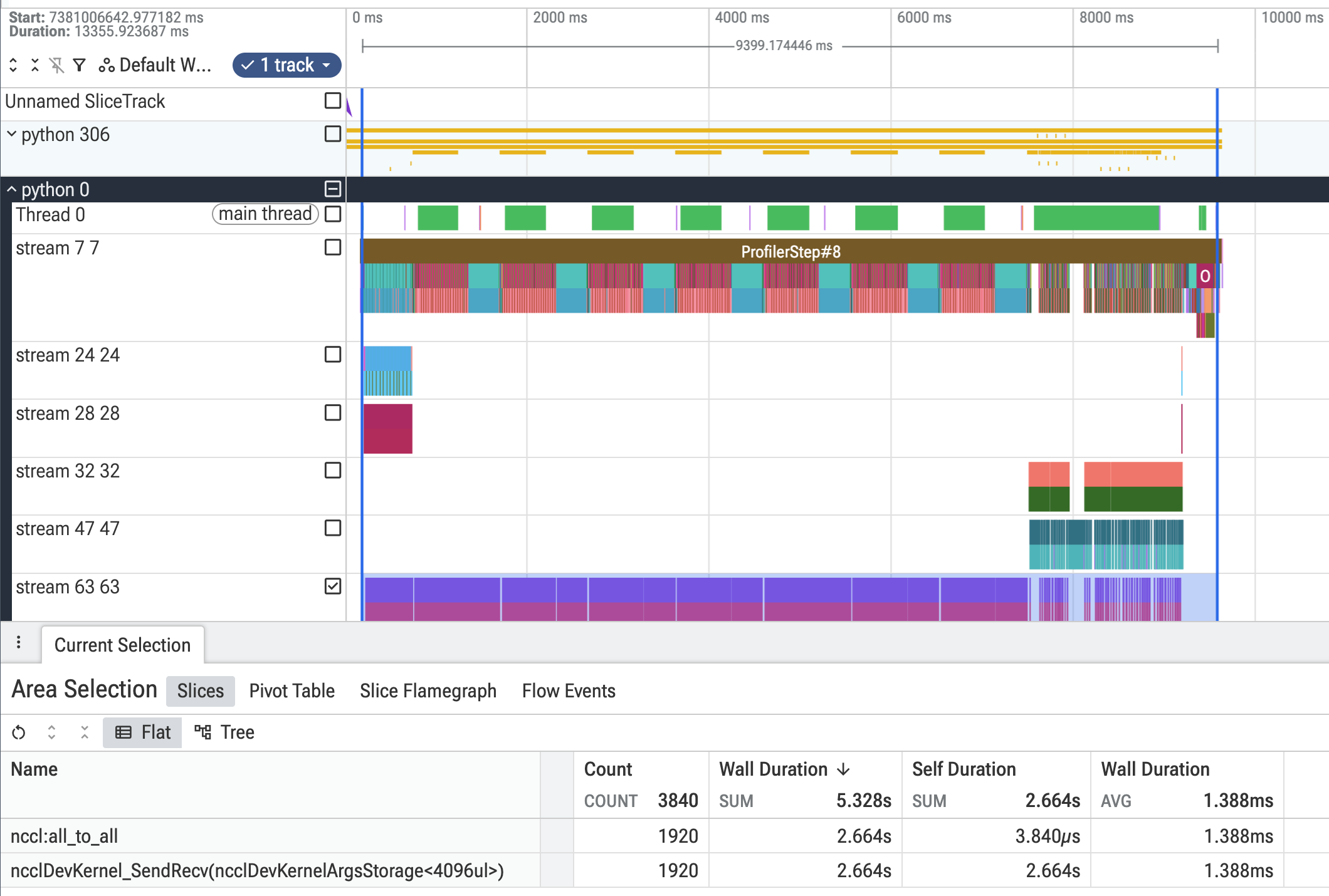Select the nccl:all_to_all table row

(664, 836)
